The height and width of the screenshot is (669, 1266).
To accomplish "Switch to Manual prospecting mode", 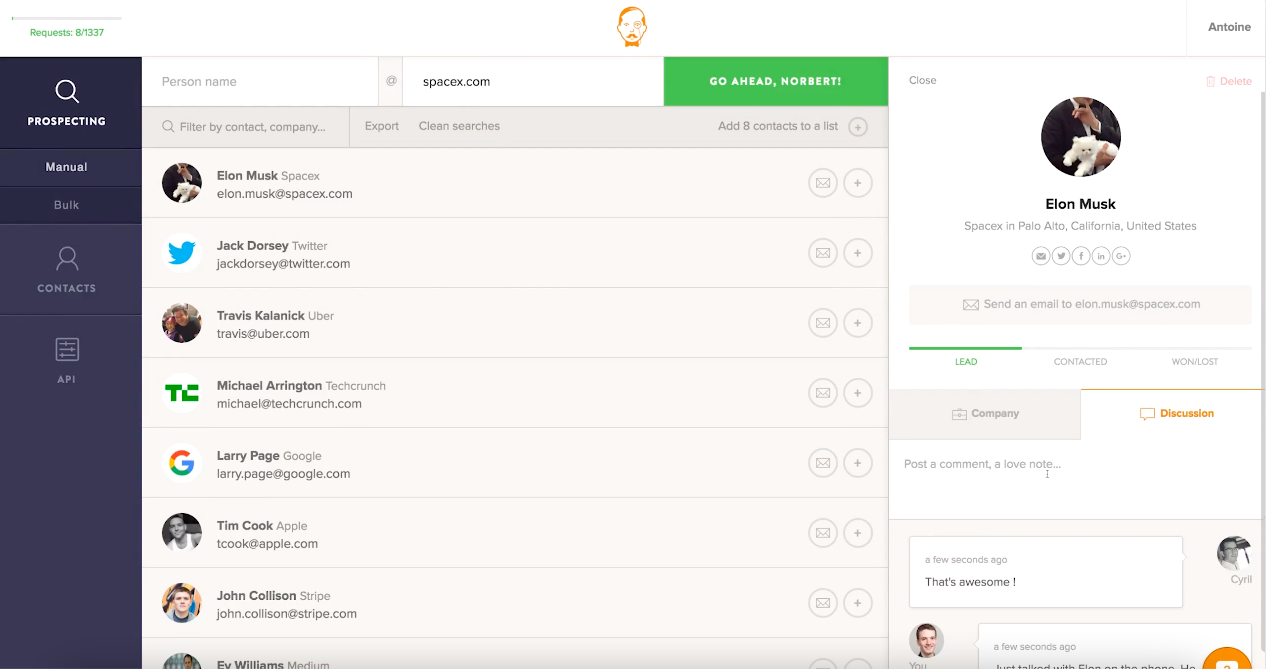I will 67,167.
